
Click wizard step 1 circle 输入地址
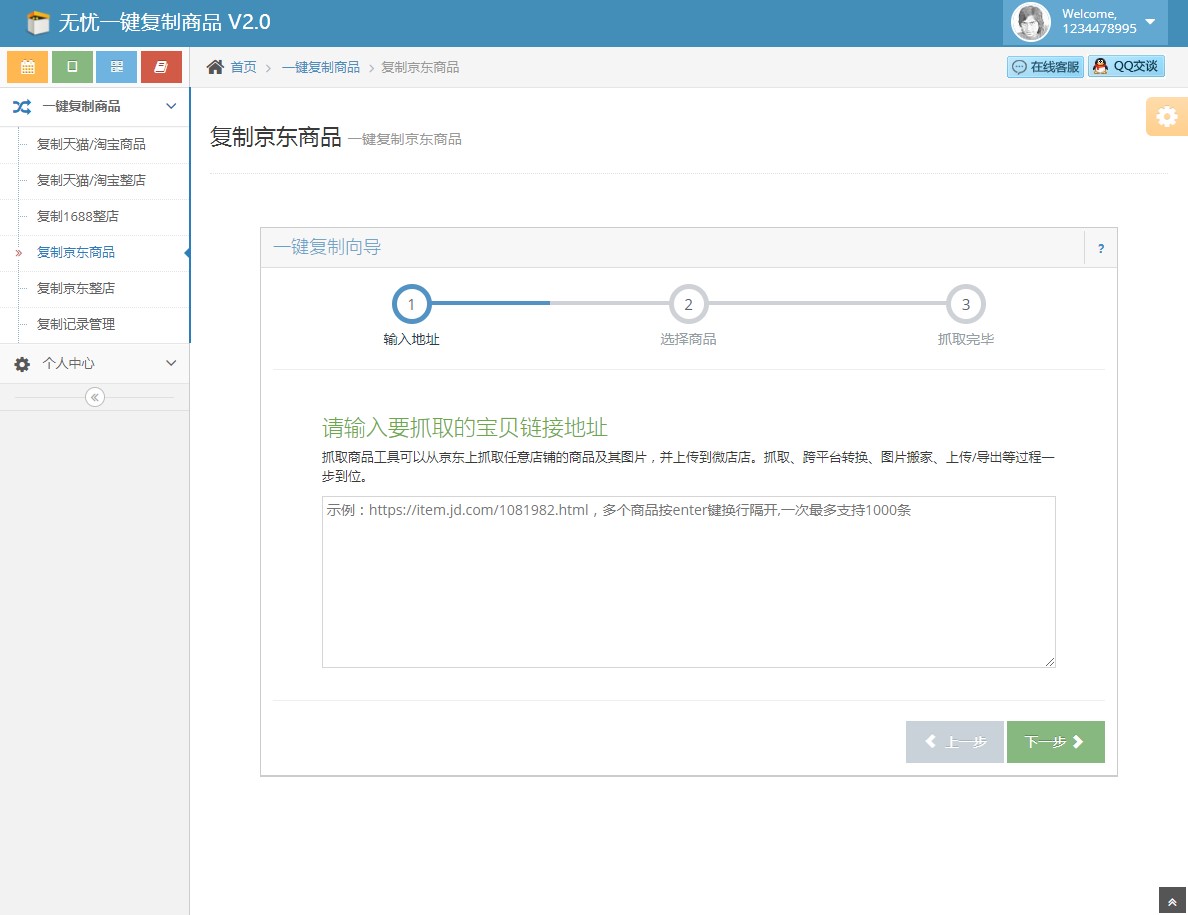pos(411,304)
